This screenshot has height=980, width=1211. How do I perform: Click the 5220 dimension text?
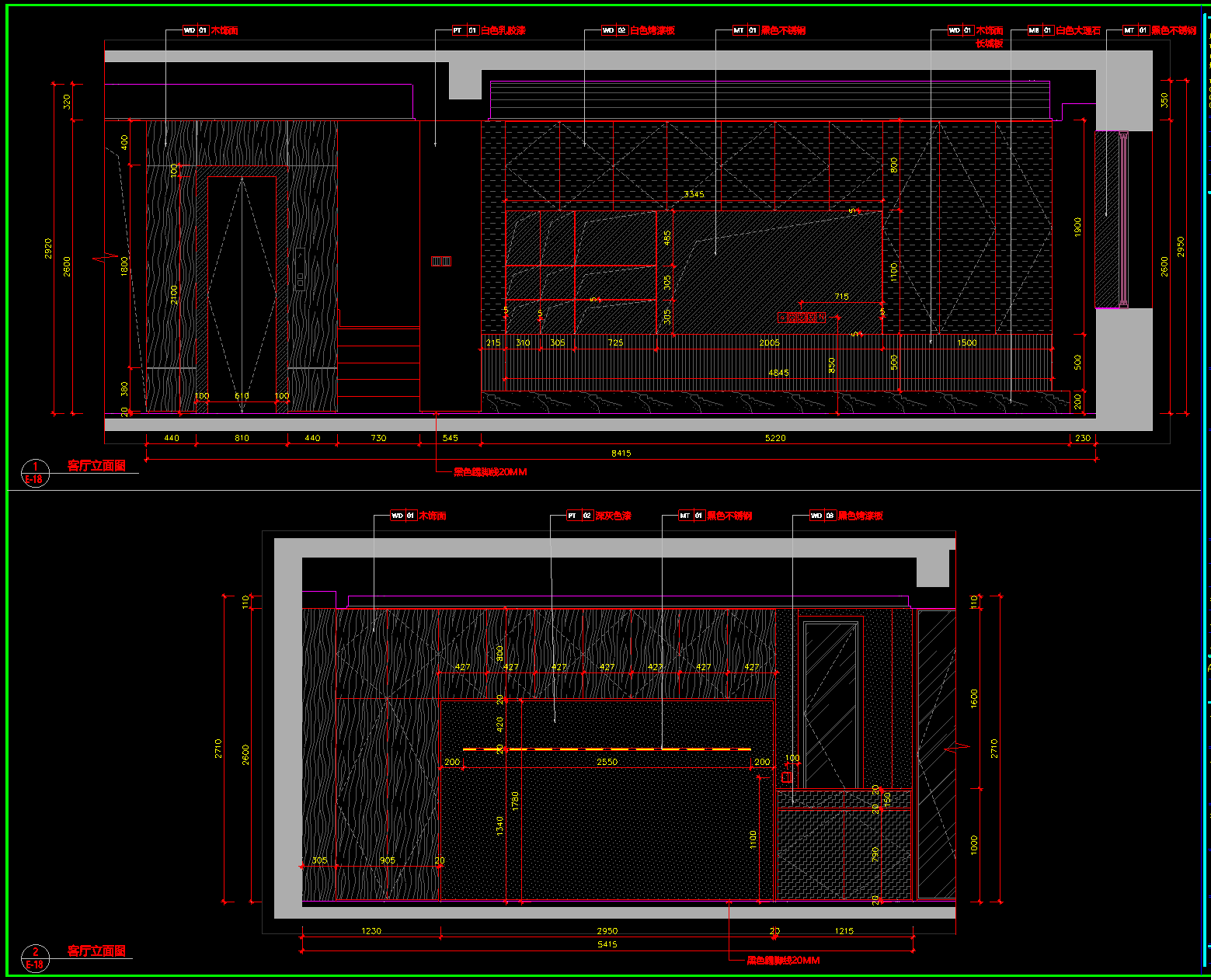pos(775,438)
